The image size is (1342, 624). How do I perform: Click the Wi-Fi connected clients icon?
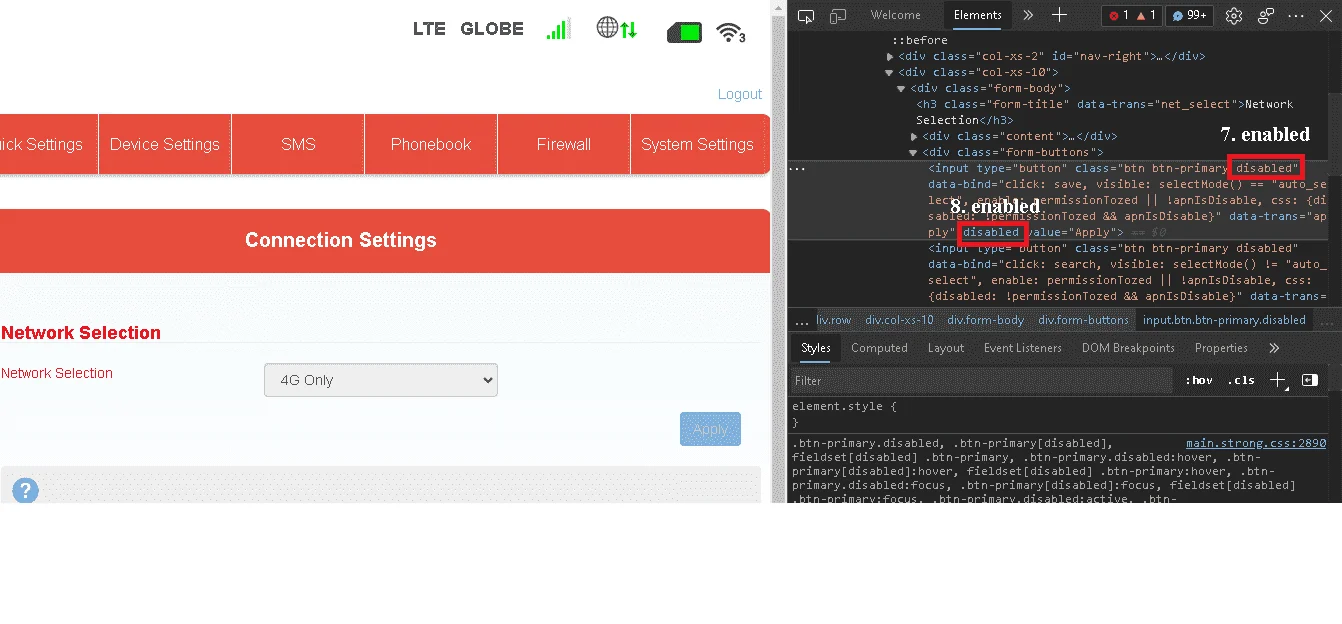731,33
